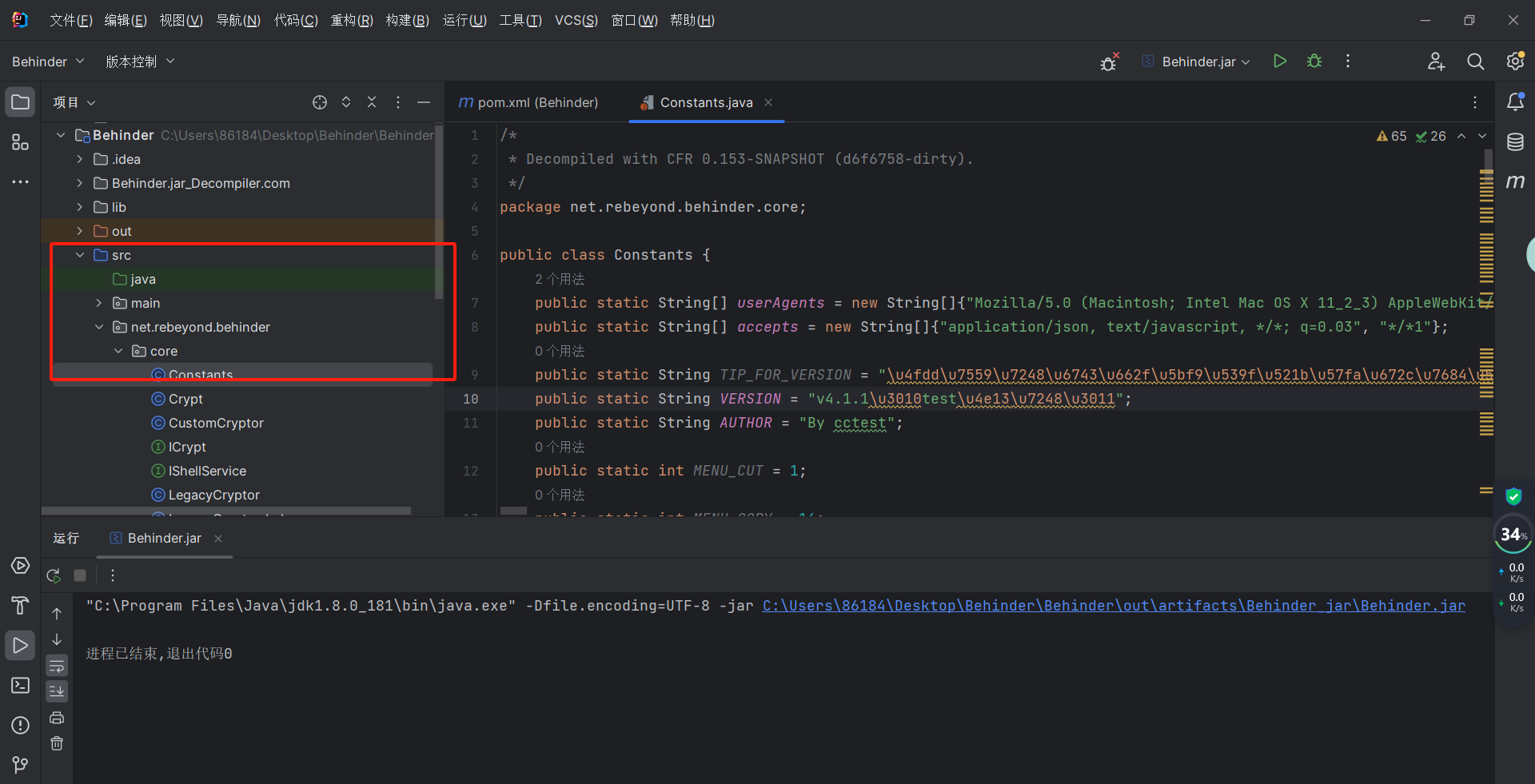This screenshot has height=784, width=1535.
Task: Select the CustomCryptor class
Action: pos(216,423)
